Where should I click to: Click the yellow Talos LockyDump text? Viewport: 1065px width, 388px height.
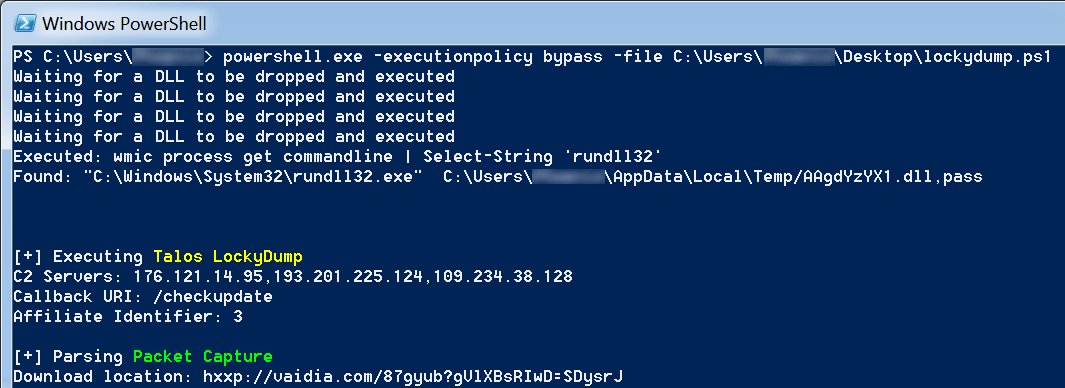tap(228, 257)
